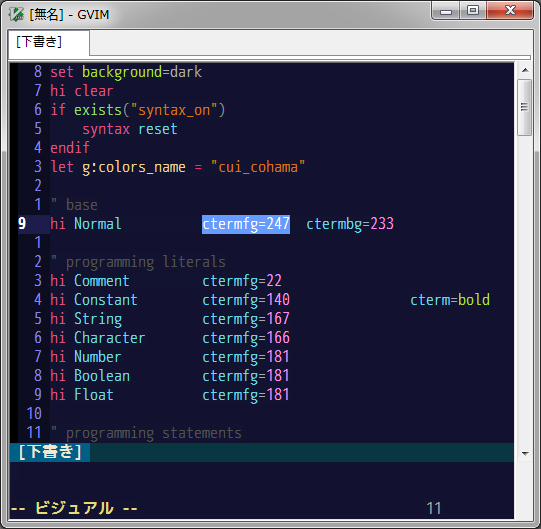Click the 'hi clear' line
Viewport: 541px width, 529px height.
(82, 91)
